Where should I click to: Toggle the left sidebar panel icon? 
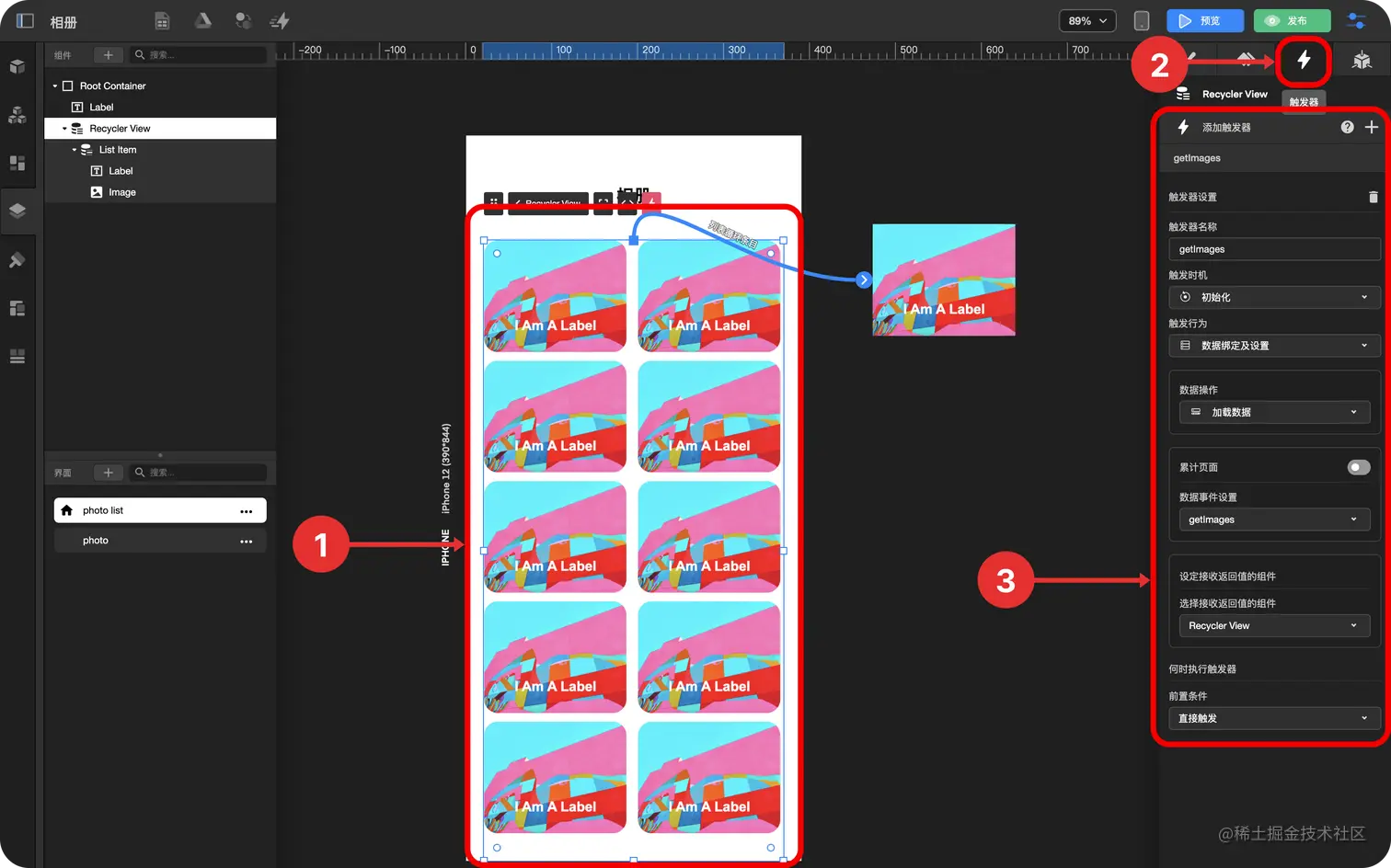click(x=25, y=20)
